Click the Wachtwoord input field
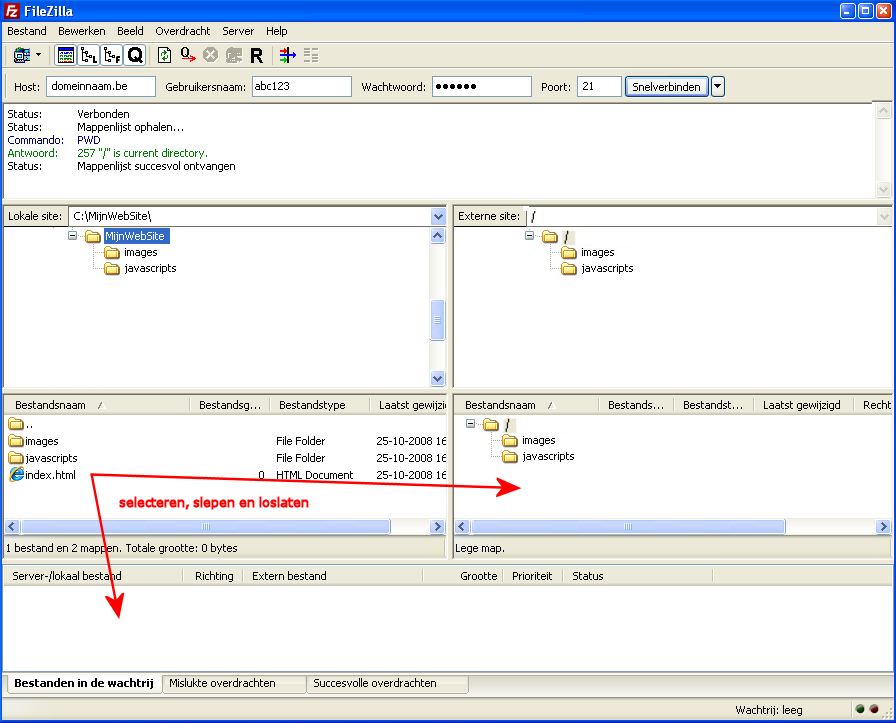 point(482,86)
